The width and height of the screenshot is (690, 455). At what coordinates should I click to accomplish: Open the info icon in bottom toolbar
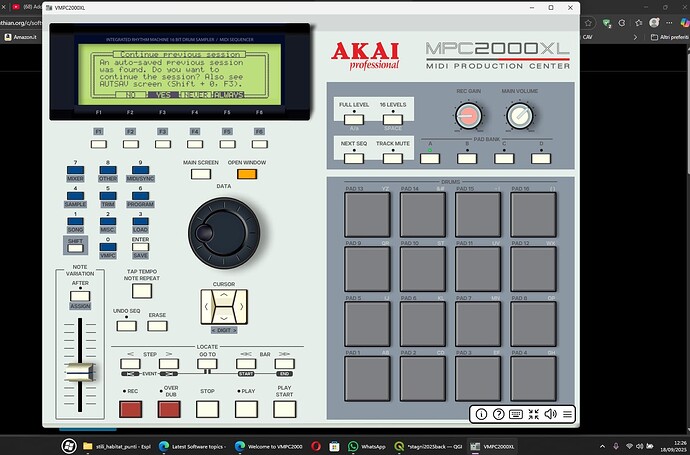tap(481, 413)
